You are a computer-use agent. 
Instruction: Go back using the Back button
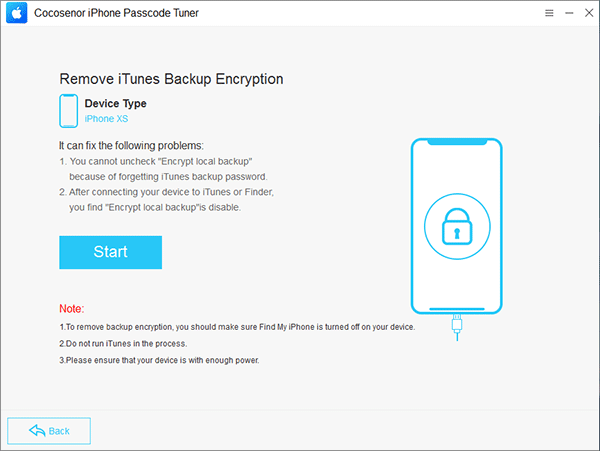(x=49, y=431)
